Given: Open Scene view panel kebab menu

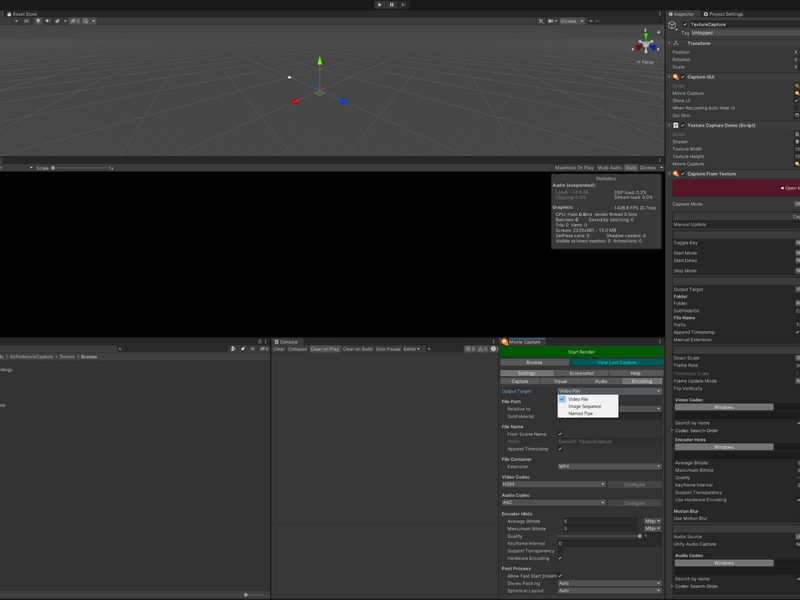Looking at the screenshot, I should click(x=660, y=14).
